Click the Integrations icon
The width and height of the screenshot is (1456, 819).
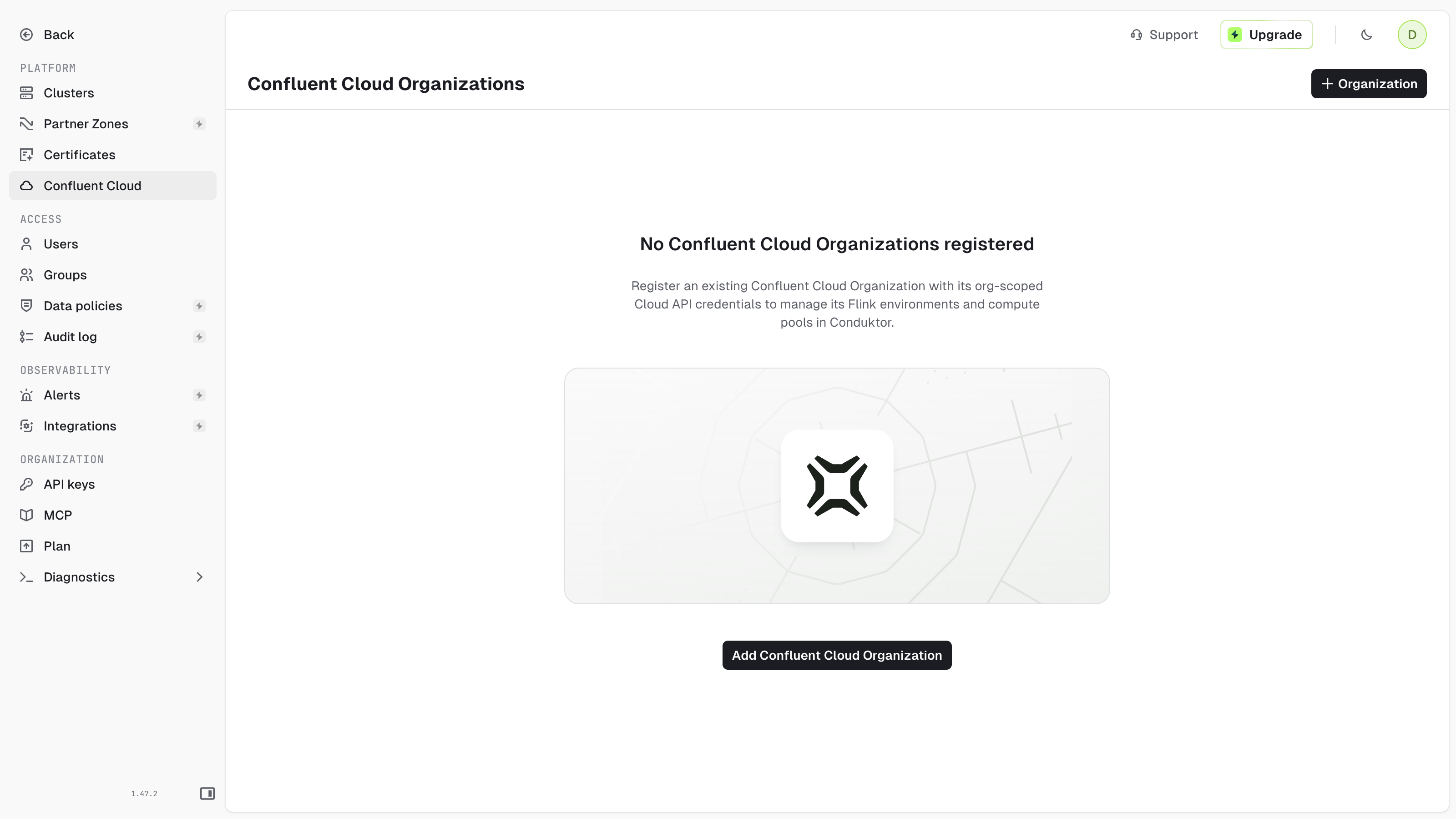[x=26, y=426]
